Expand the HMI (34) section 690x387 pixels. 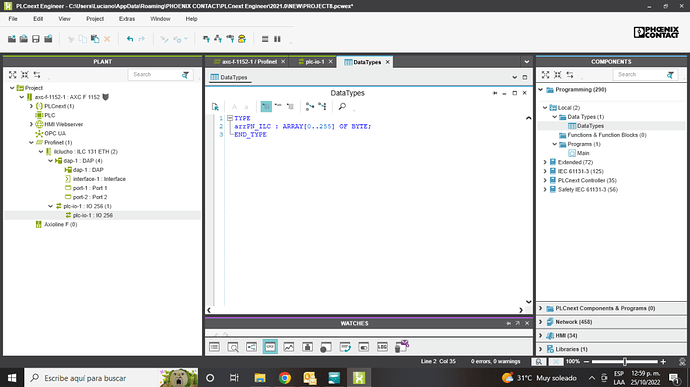[541, 335]
